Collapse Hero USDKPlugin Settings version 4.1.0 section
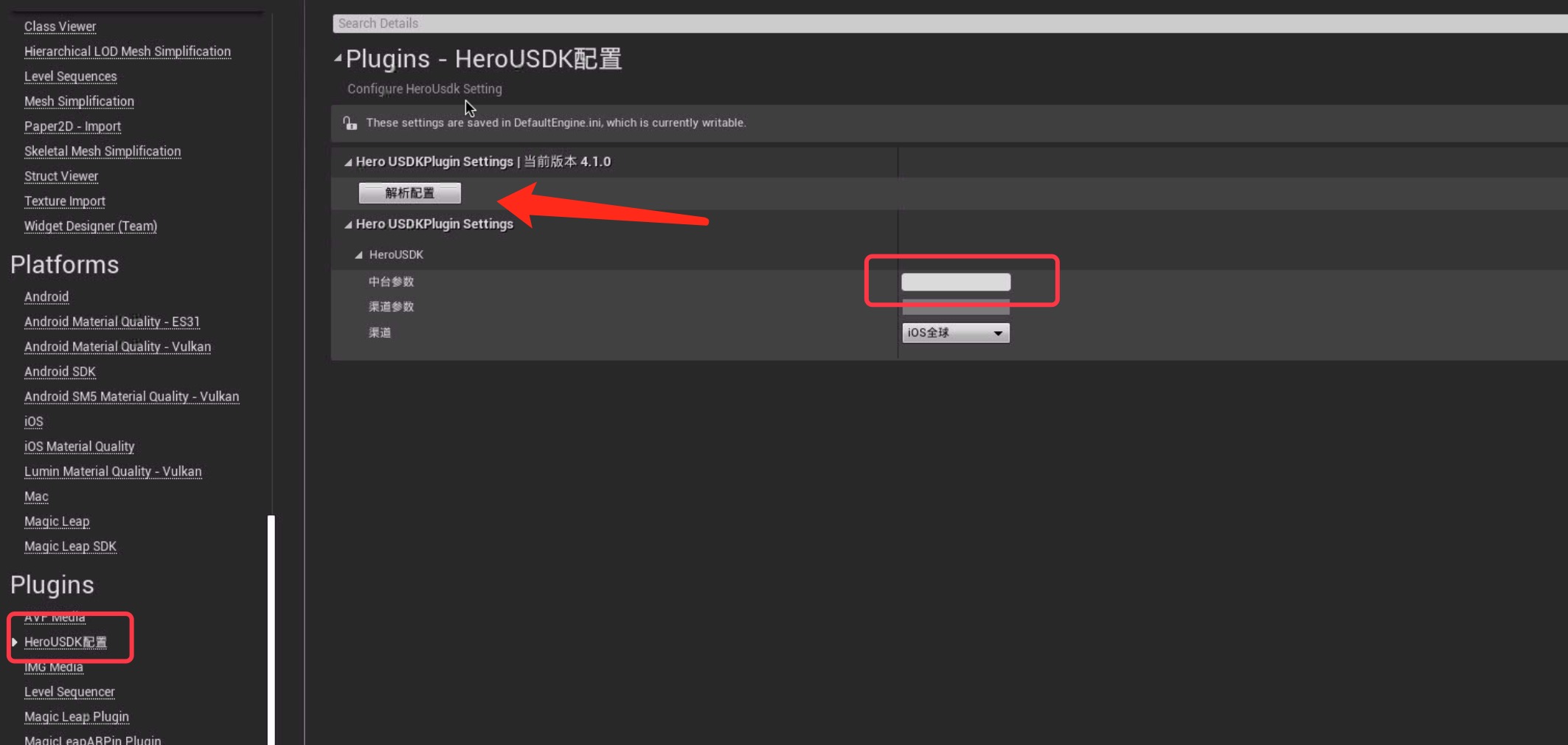Viewport: 1568px width, 745px height. (348, 162)
